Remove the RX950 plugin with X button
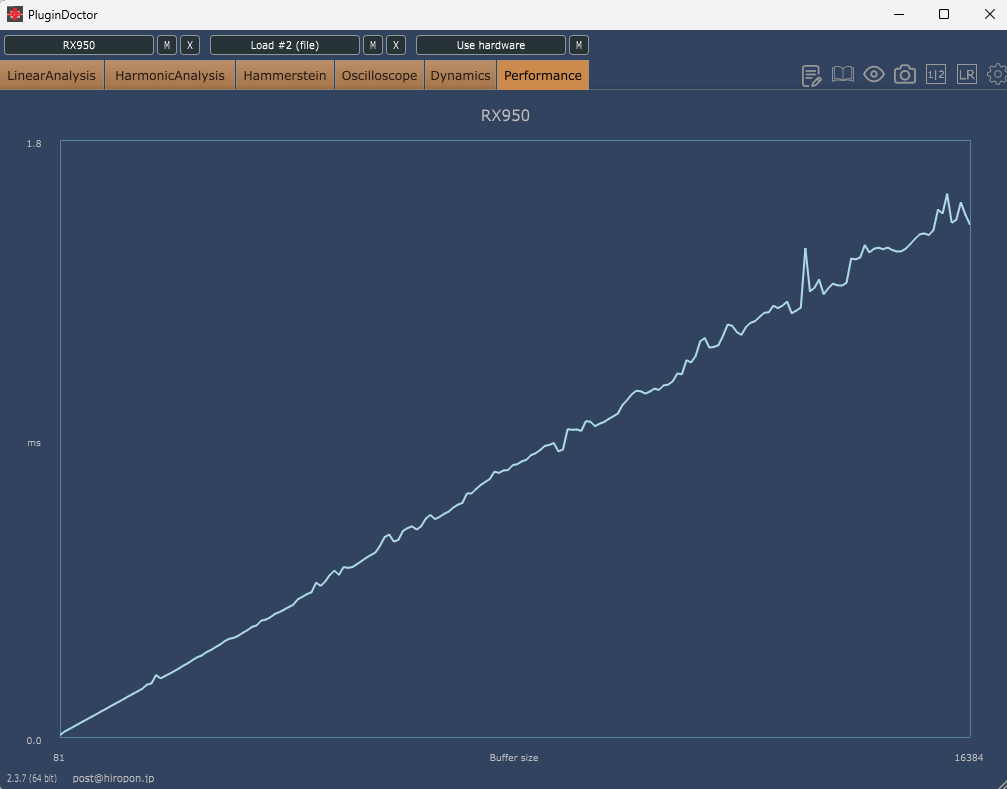The image size is (1007, 789). point(190,45)
